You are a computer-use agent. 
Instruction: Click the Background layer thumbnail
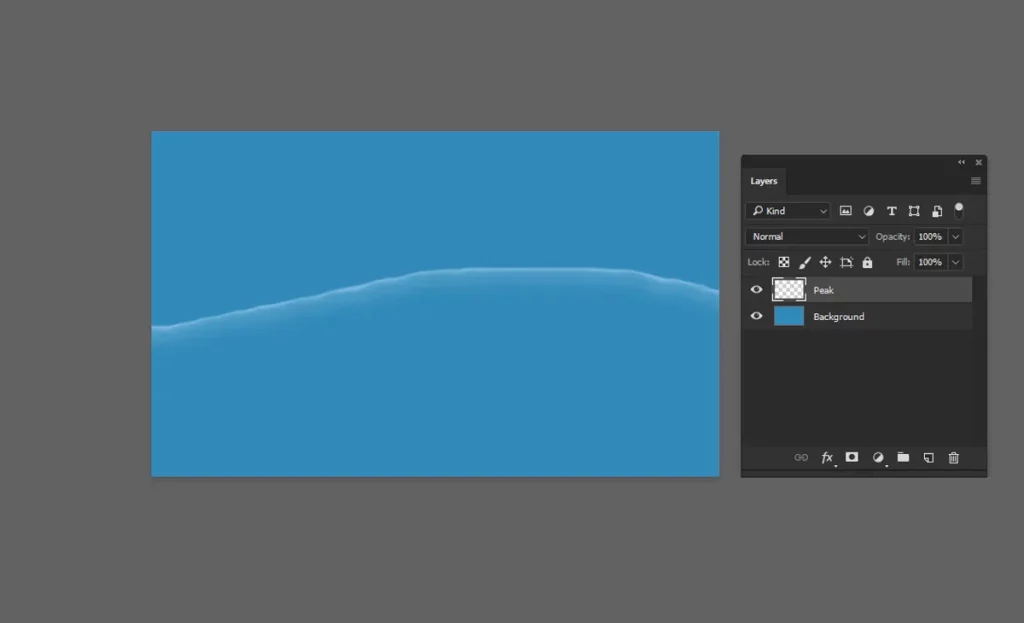click(789, 316)
